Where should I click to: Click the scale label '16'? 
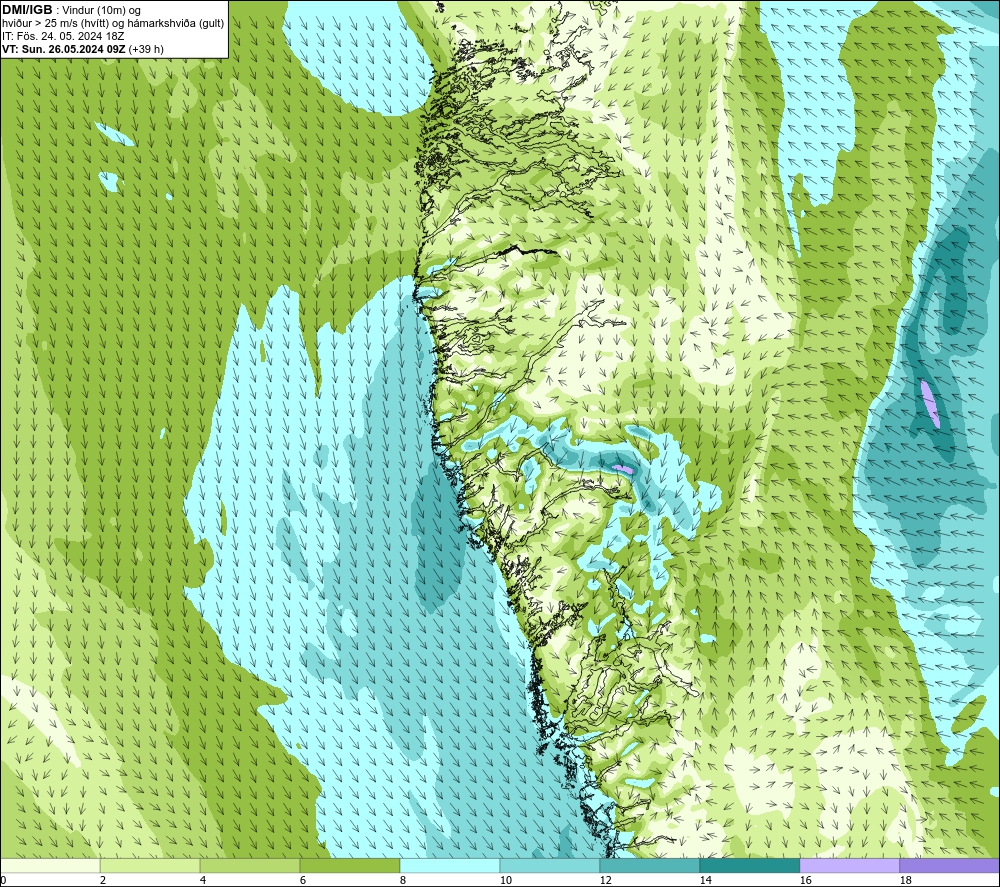coord(805,881)
